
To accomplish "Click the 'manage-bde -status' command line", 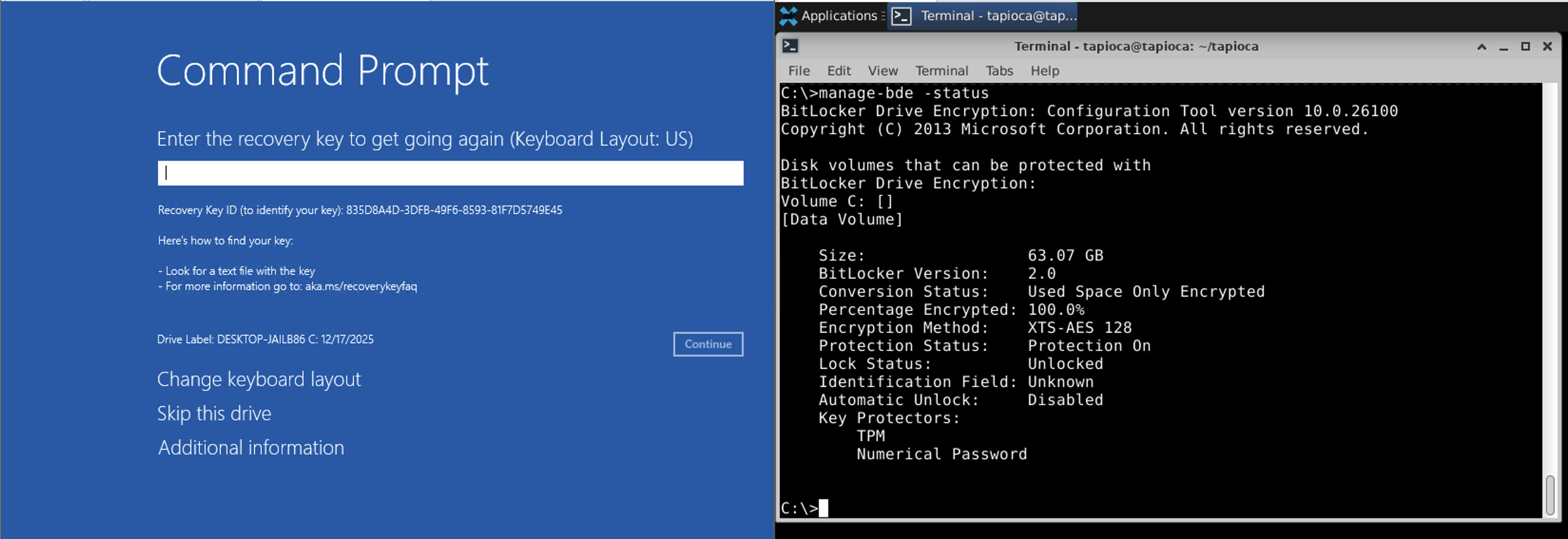I will pos(884,93).
